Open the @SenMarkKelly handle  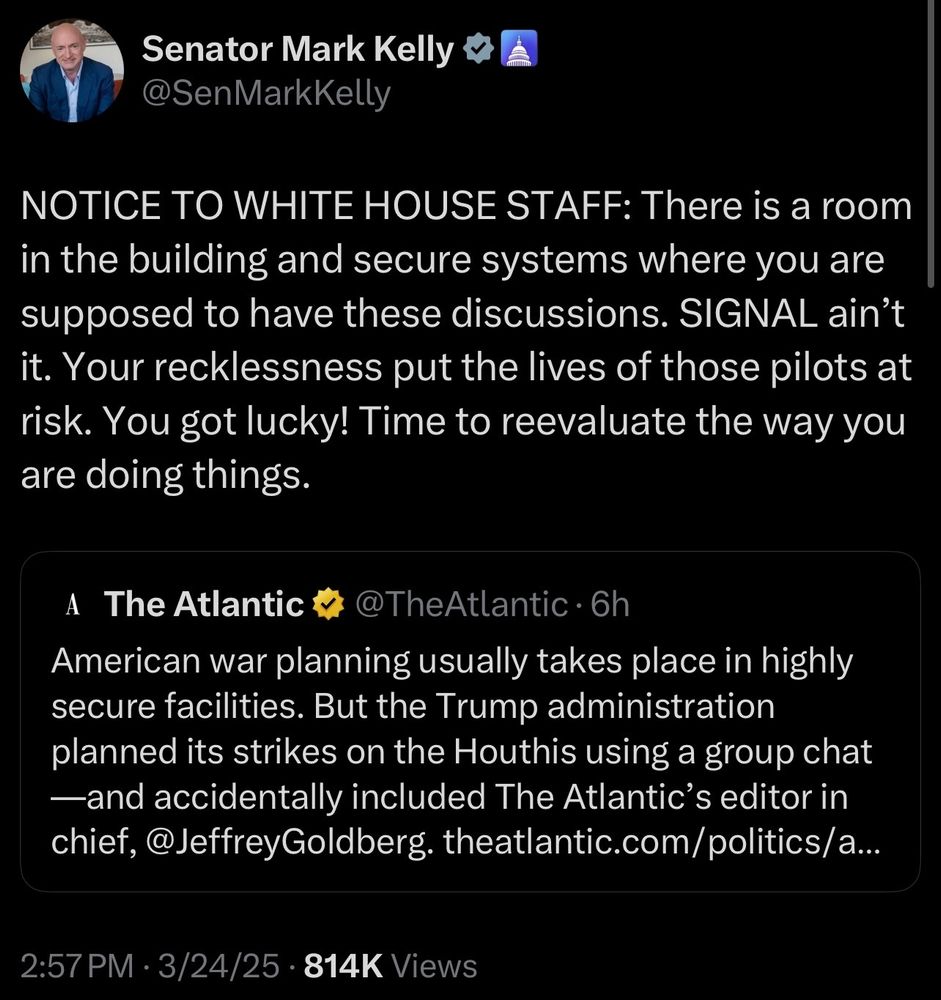point(266,94)
